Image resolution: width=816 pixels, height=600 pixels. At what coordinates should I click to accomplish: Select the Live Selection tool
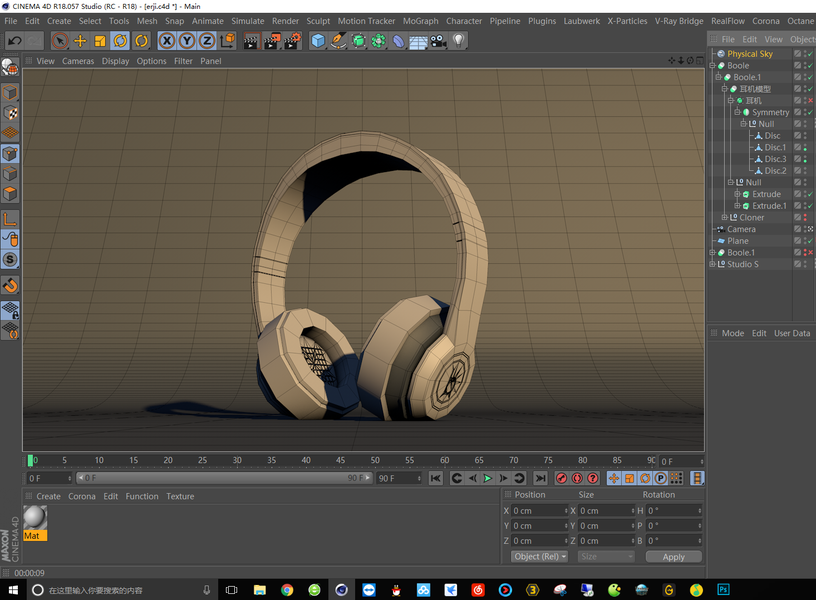(60, 41)
